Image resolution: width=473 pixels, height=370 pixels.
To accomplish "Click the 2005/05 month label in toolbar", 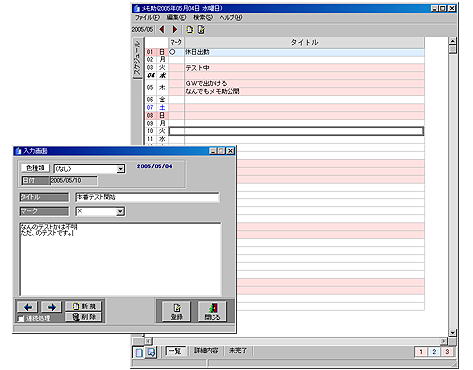I will tap(142, 30).
